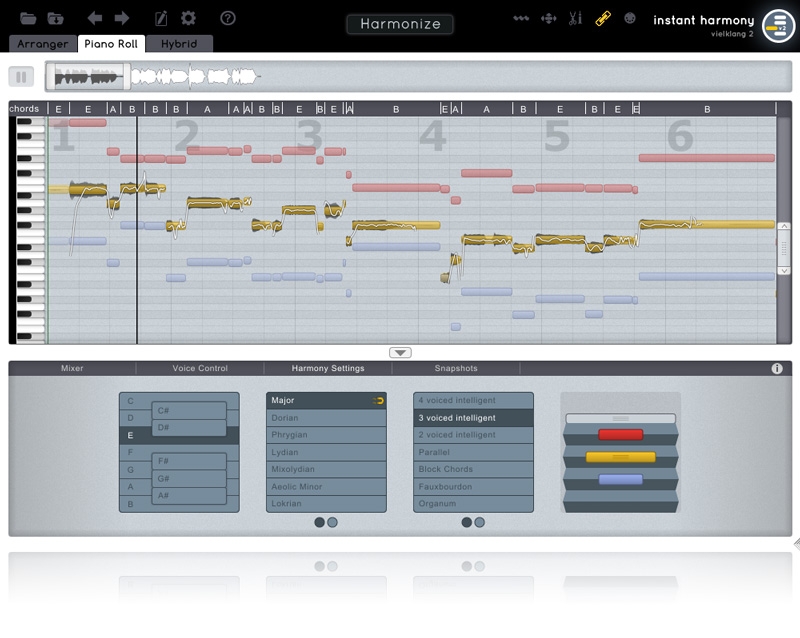The width and height of the screenshot is (800, 638).
Task: Click the open file folder icon
Action: [28, 18]
